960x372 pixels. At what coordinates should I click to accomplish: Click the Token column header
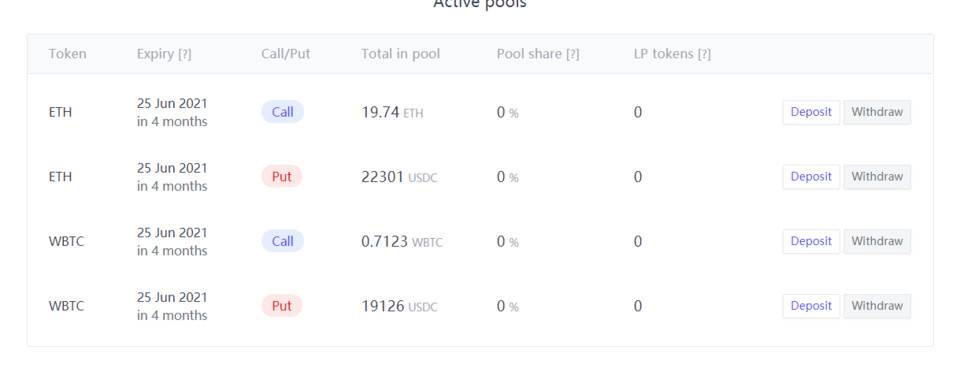point(67,54)
